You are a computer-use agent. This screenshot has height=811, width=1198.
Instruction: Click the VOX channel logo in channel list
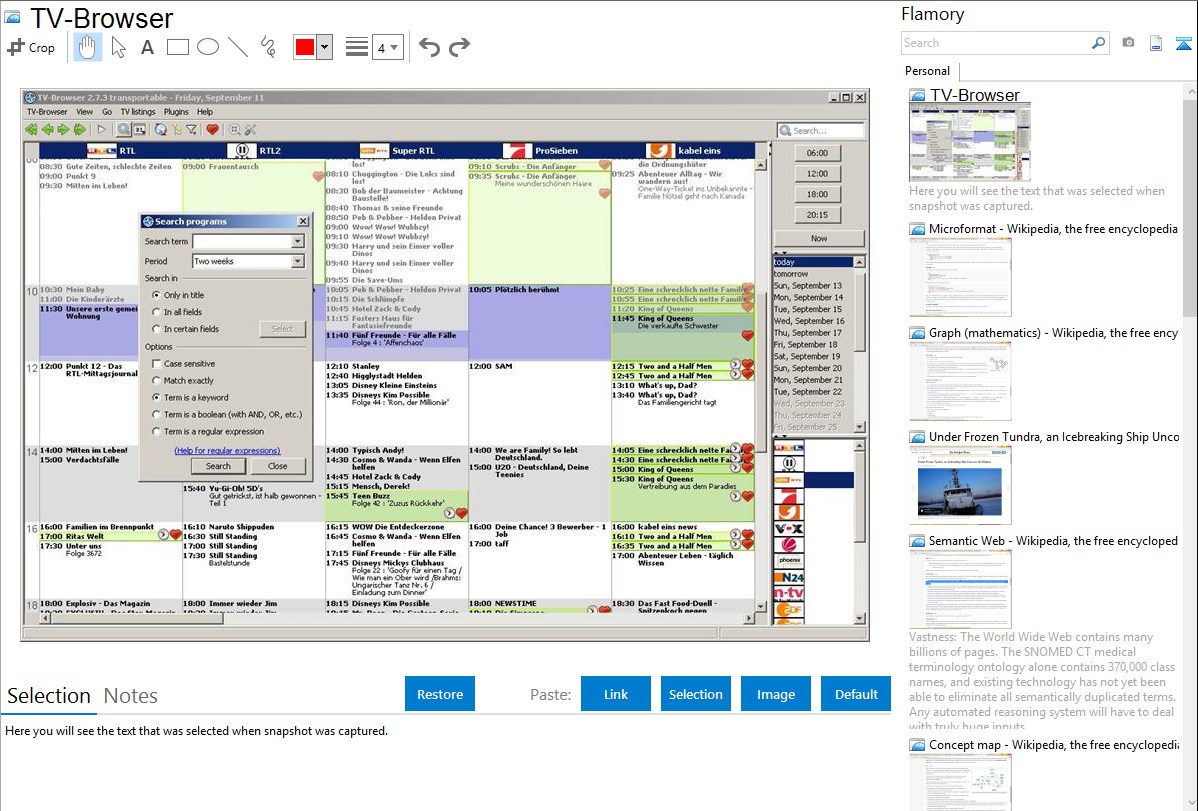click(x=788, y=528)
